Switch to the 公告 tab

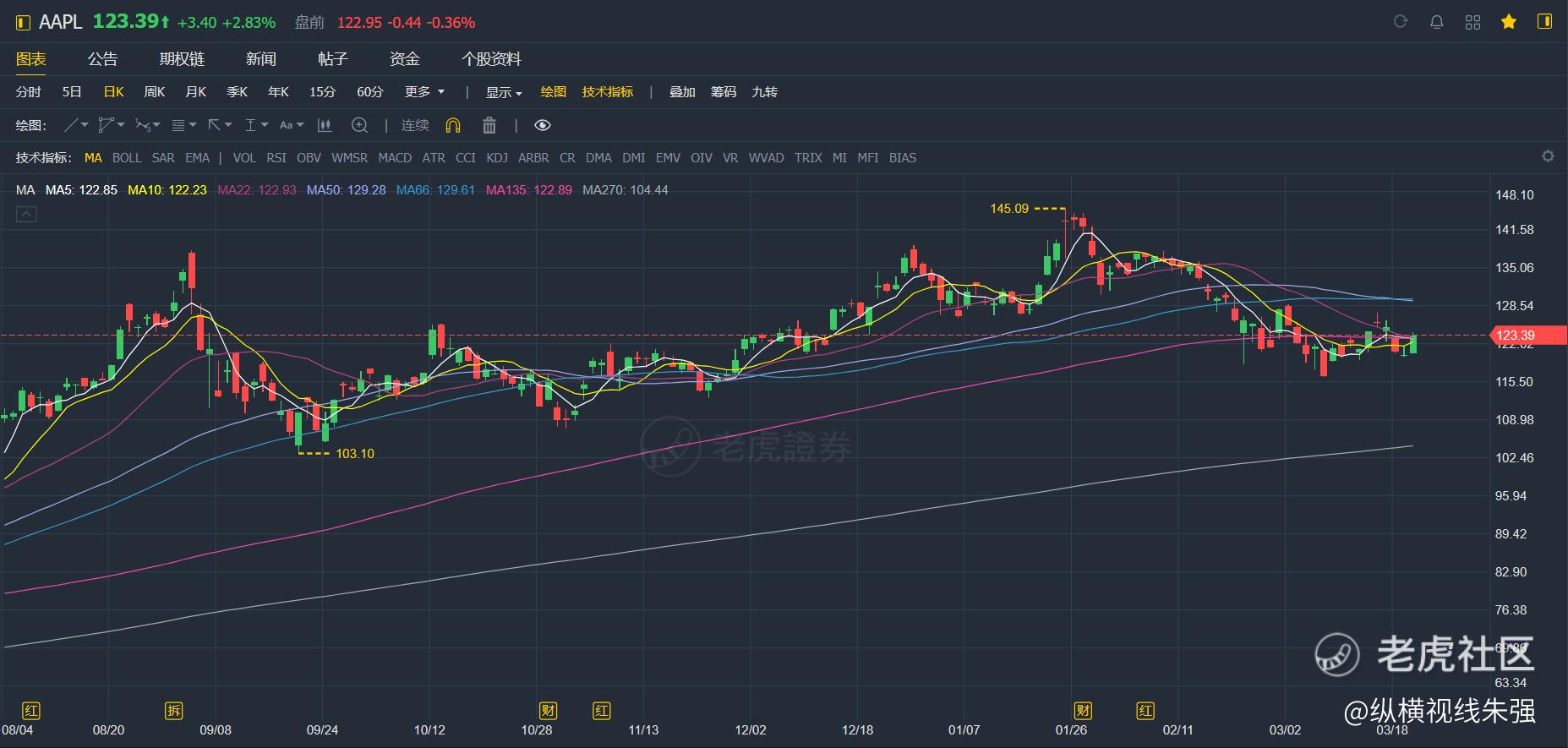click(102, 59)
